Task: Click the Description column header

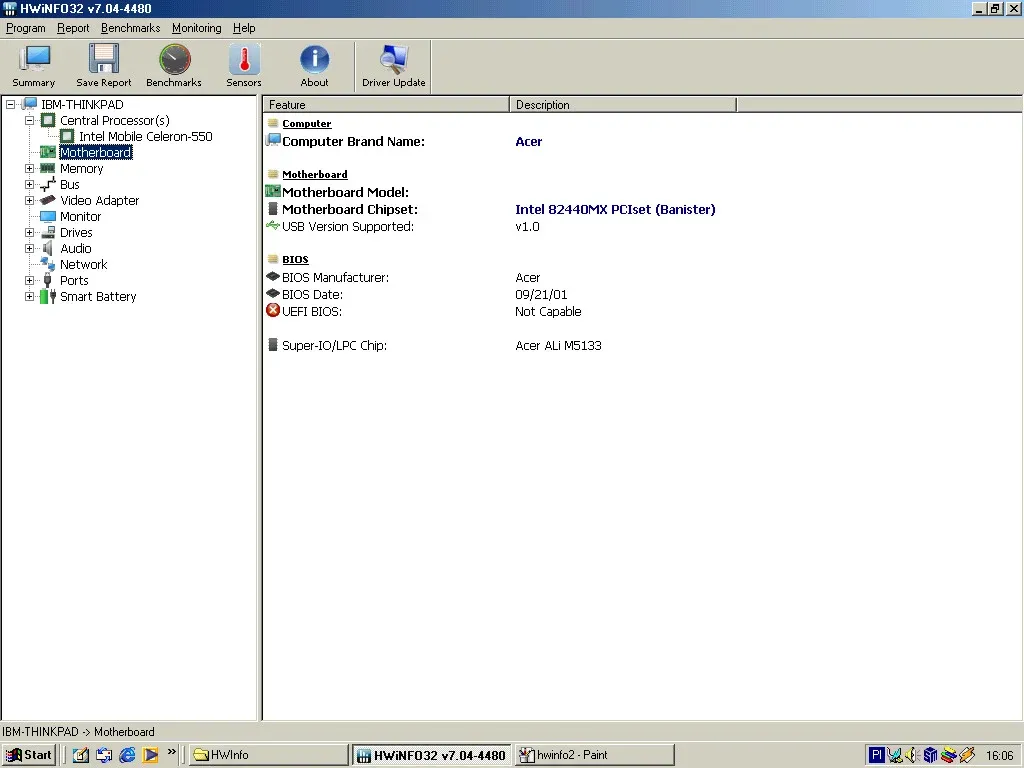Action: coord(623,104)
